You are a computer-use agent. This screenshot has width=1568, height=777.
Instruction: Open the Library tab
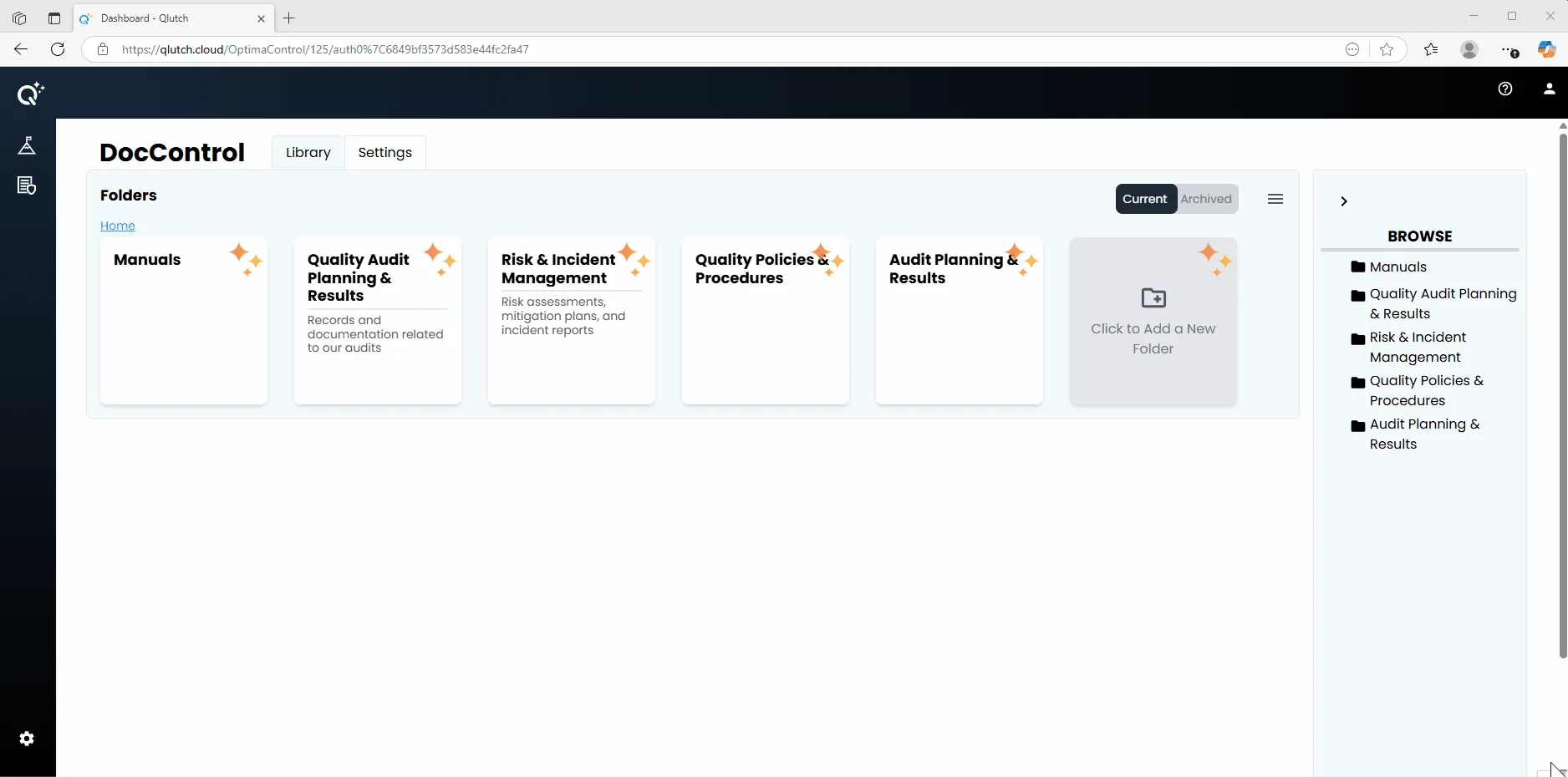tap(308, 153)
